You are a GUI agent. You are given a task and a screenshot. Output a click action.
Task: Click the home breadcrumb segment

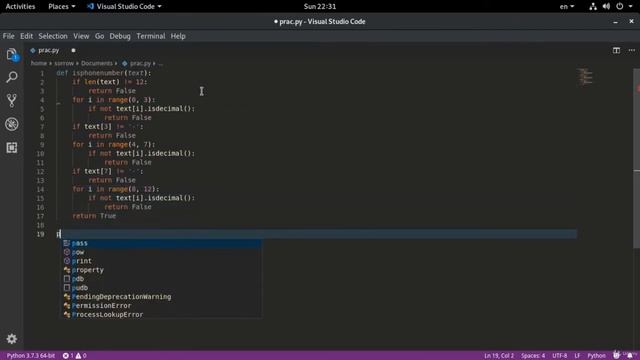click(x=39, y=63)
